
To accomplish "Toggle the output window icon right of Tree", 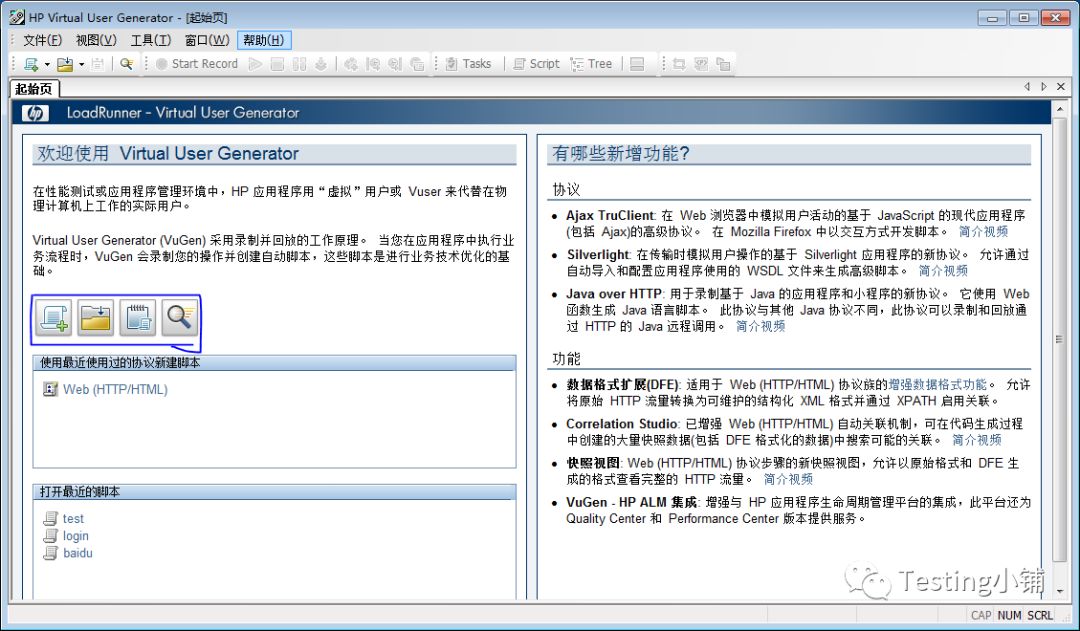I will coord(637,64).
